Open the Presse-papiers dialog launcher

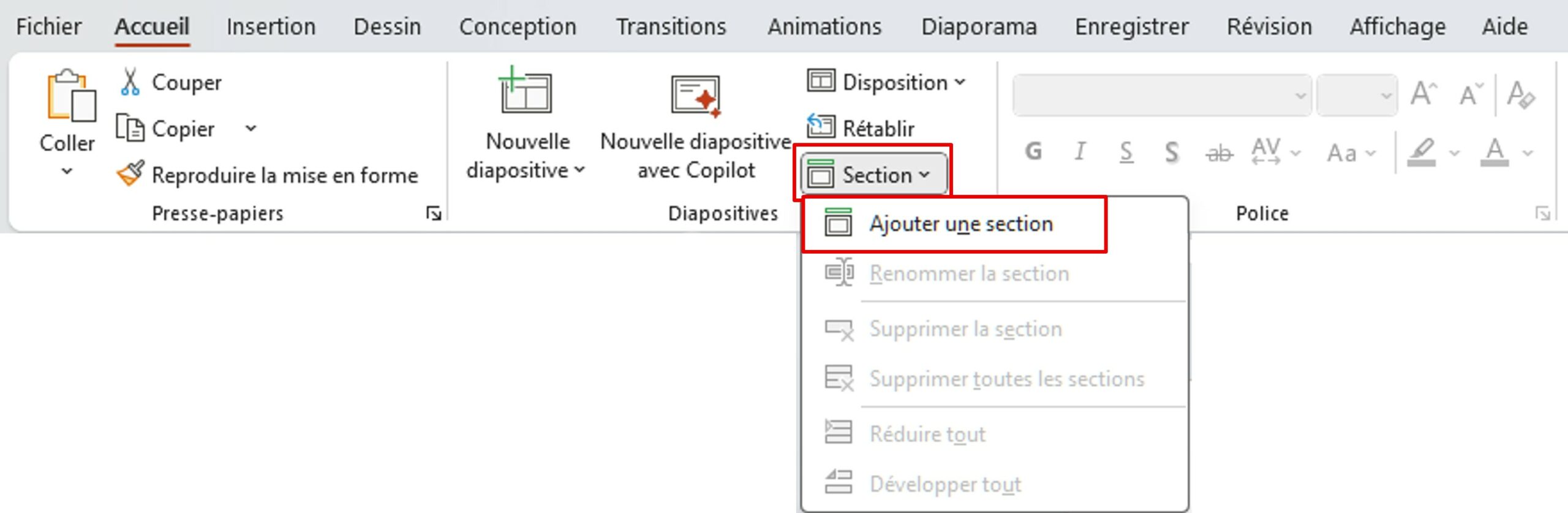(434, 213)
